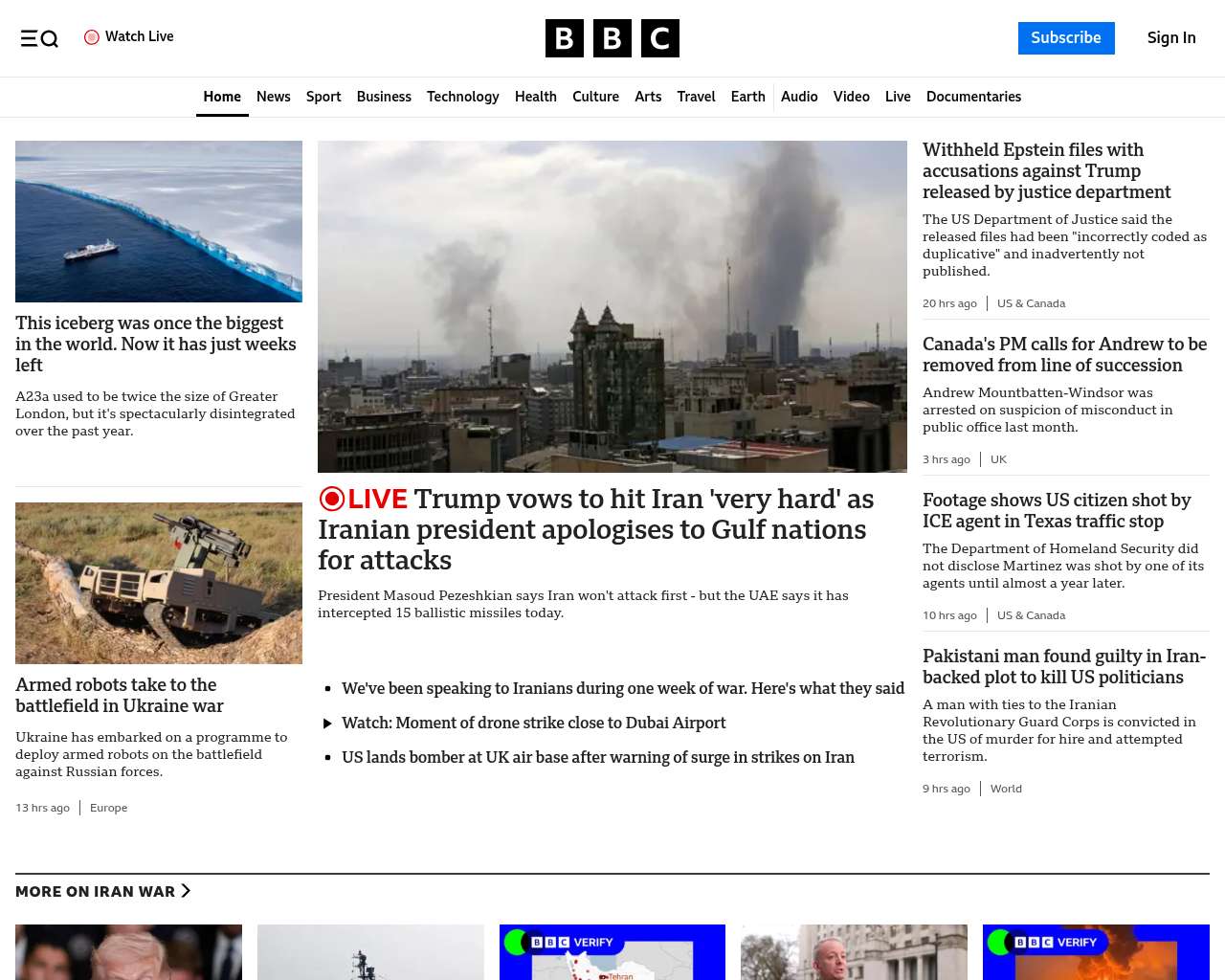Image resolution: width=1225 pixels, height=980 pixels.
Task: Select the Earth navigation item
Action: click(747, 97)
